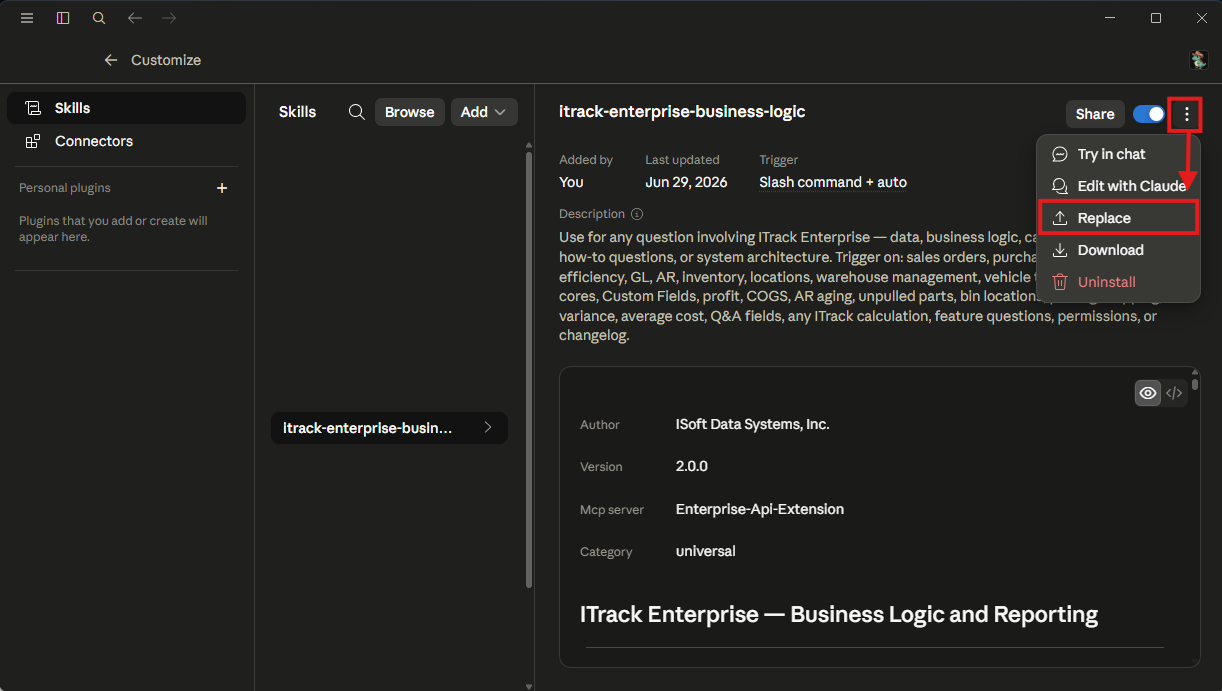Add a personal plugin with plus icon
The image size is (1222, 691).
[x=222, y=188]
